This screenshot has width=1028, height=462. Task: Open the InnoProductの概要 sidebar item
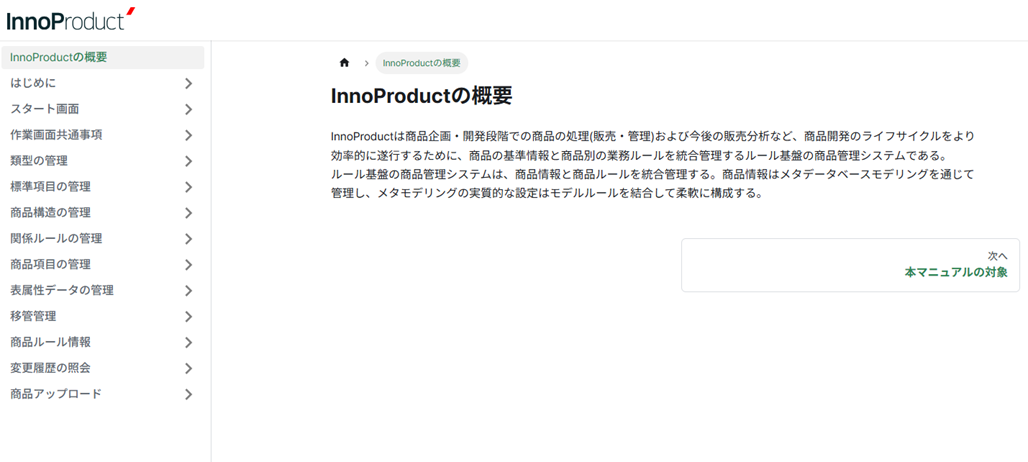(59, 57)
